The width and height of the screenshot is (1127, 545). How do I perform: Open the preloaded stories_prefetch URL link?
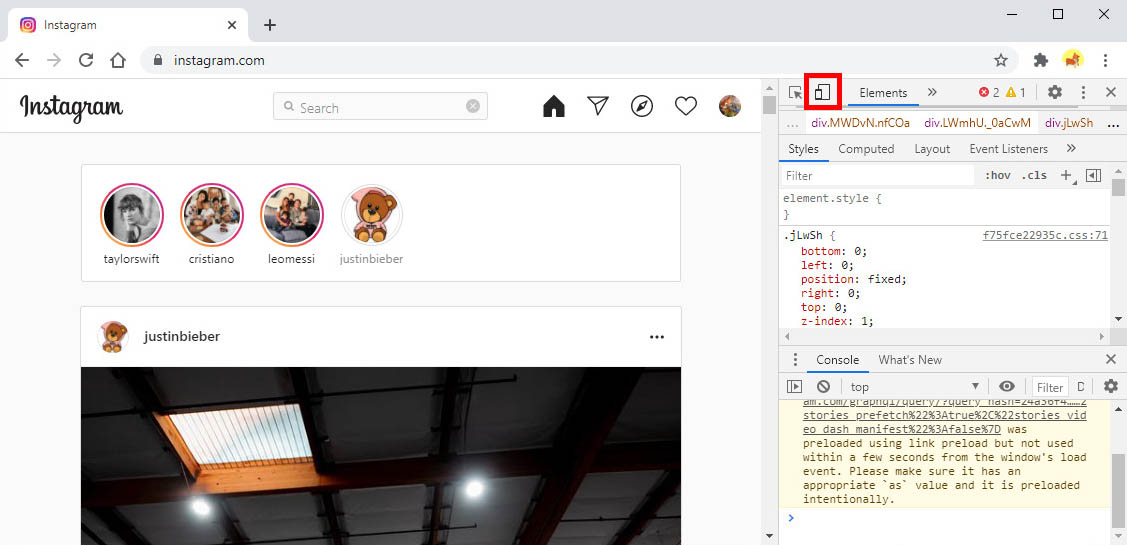coord(944,416)
